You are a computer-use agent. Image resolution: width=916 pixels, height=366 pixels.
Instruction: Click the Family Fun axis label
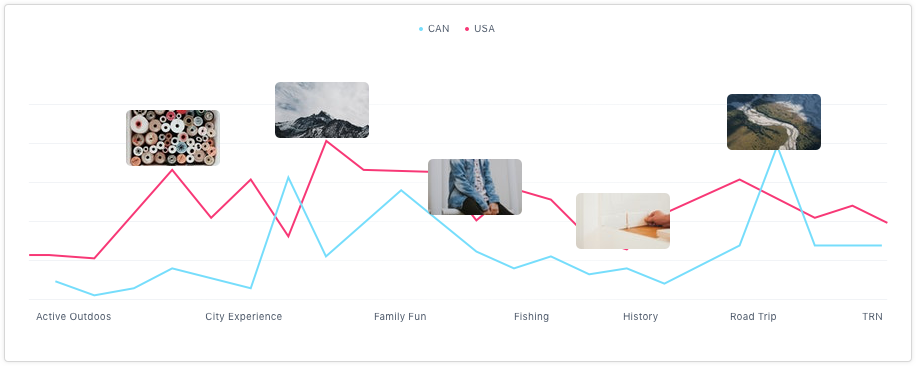tap(400, 316)
